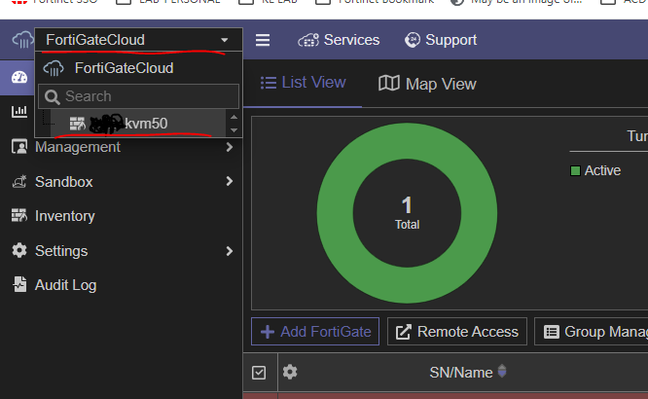This screenshot has width=648, height=399.
Task: Switch to the Map View tab
Action: 427,84
